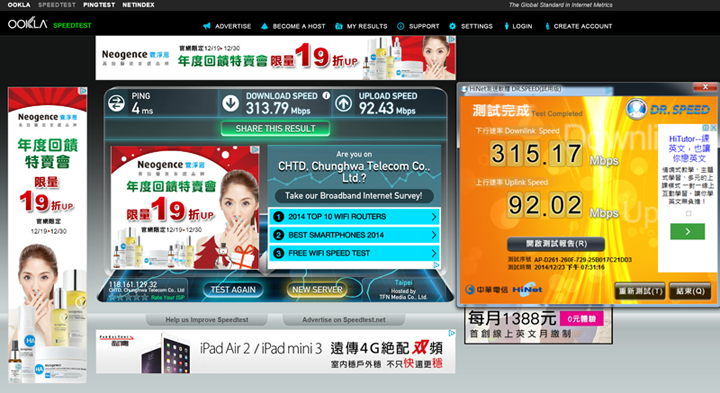Viewport: 720px width, 393px height.
Task: Expand chevron for Free WiFi Speed Test
Action: tap(434, 253)
